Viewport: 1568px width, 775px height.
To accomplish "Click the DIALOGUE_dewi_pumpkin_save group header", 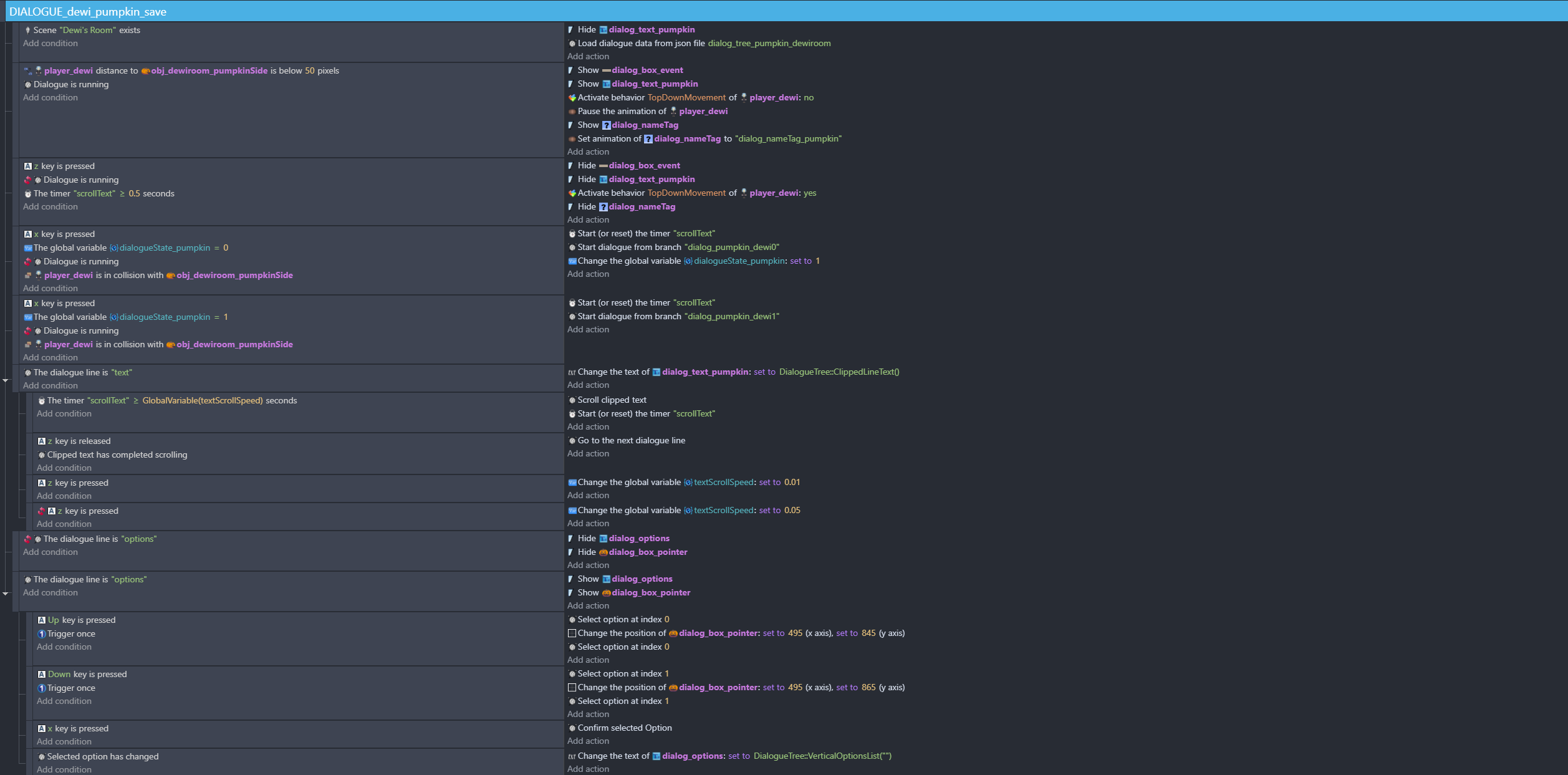I will click(x=87, y=11).
